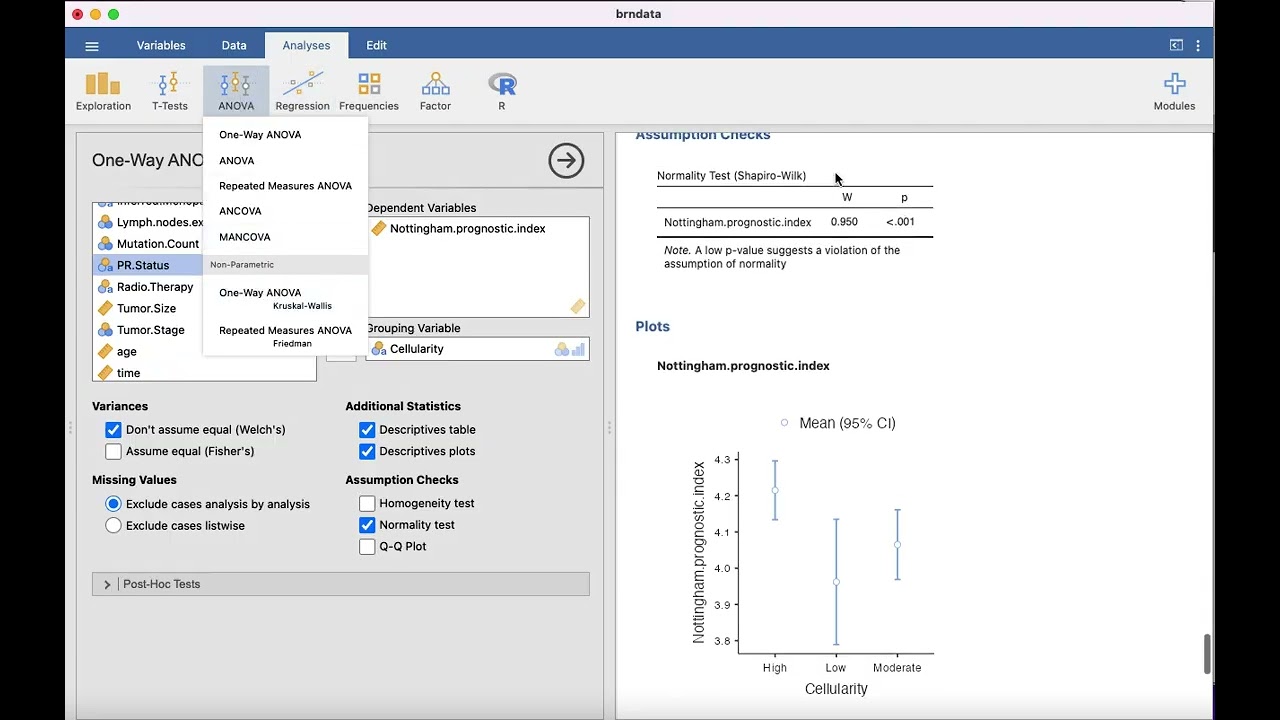Select Lymph.nodes variable in list

148,222
